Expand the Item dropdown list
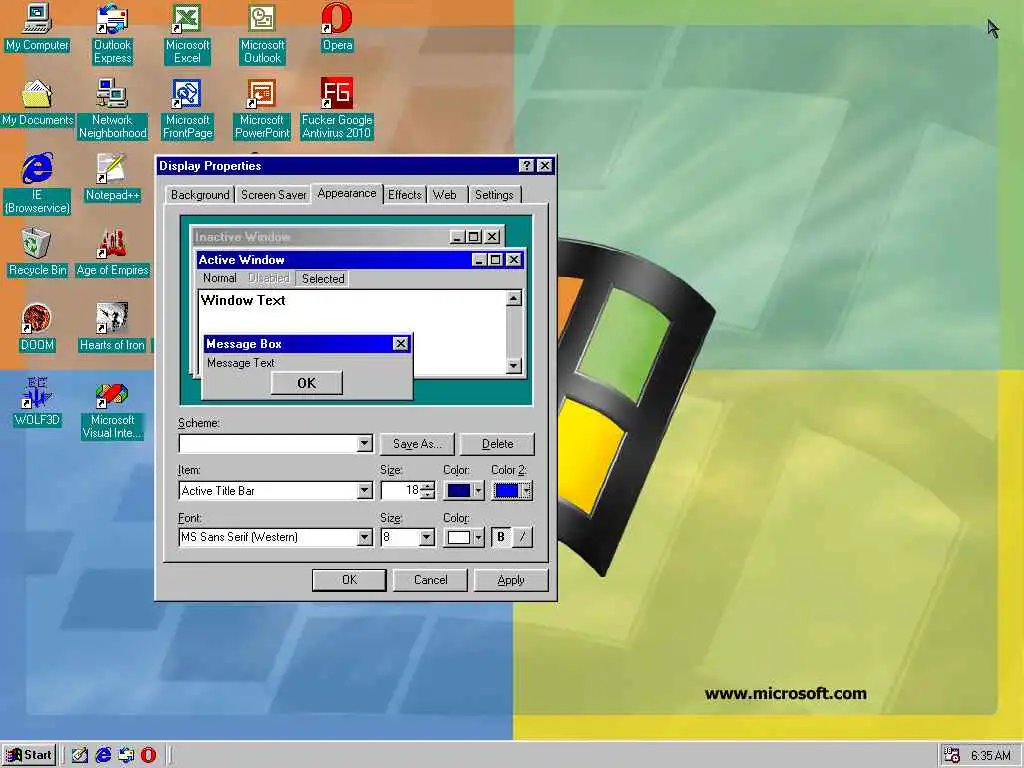Screen dimensions: 1024x768 pyautogui.click(x=364, y=490)
